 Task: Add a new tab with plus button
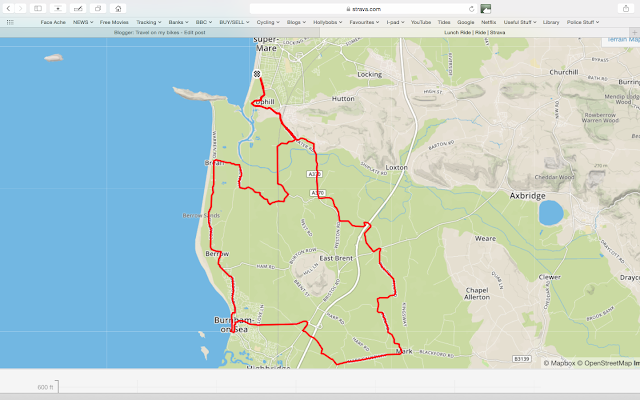[634, 33]
